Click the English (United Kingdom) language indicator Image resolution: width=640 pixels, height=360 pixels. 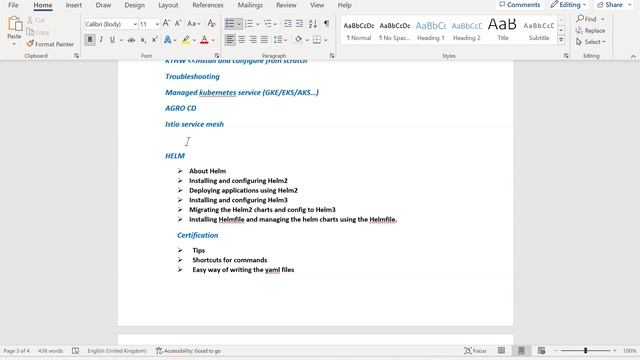117,351
